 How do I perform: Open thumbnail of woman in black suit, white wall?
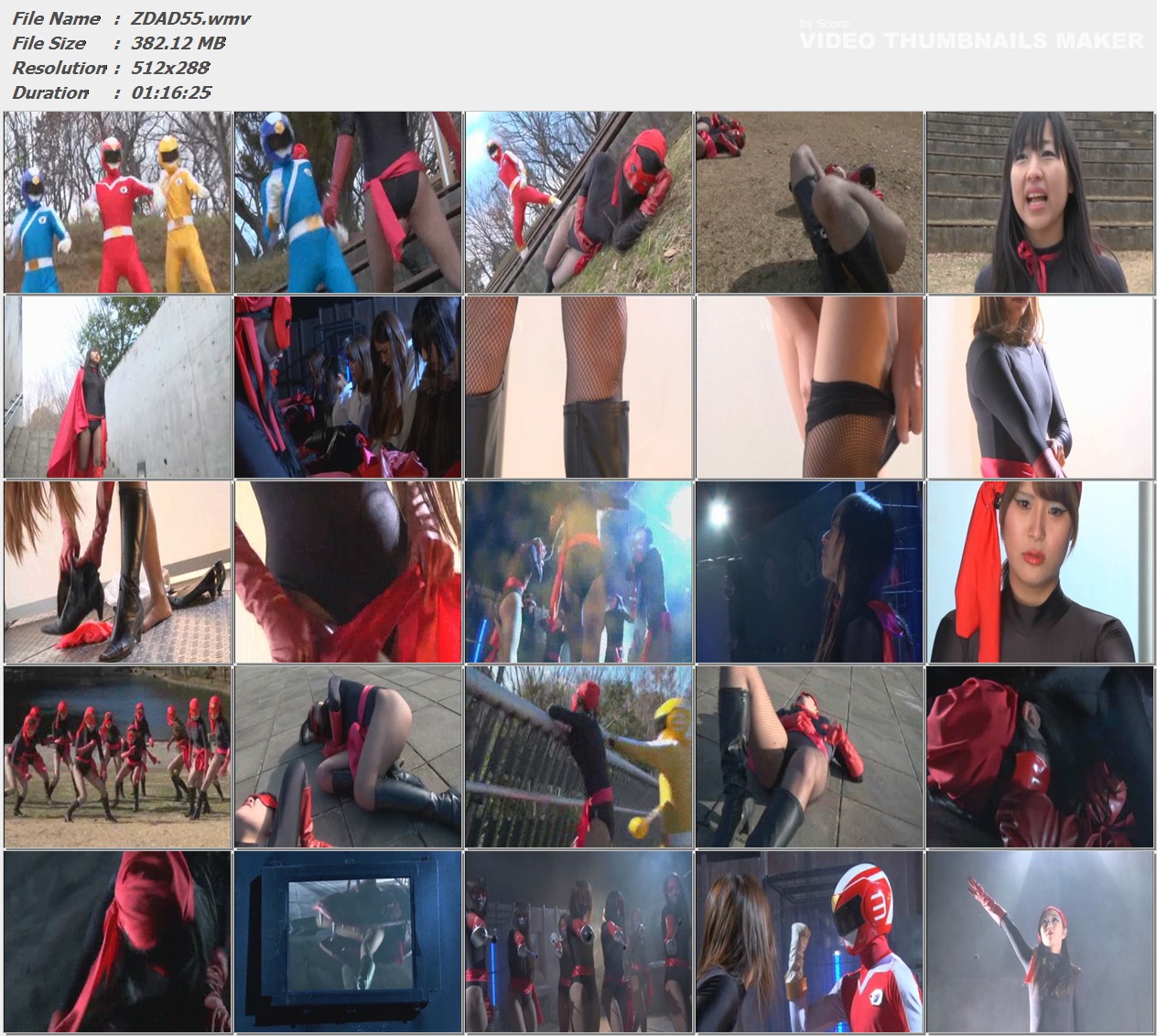1040,387
